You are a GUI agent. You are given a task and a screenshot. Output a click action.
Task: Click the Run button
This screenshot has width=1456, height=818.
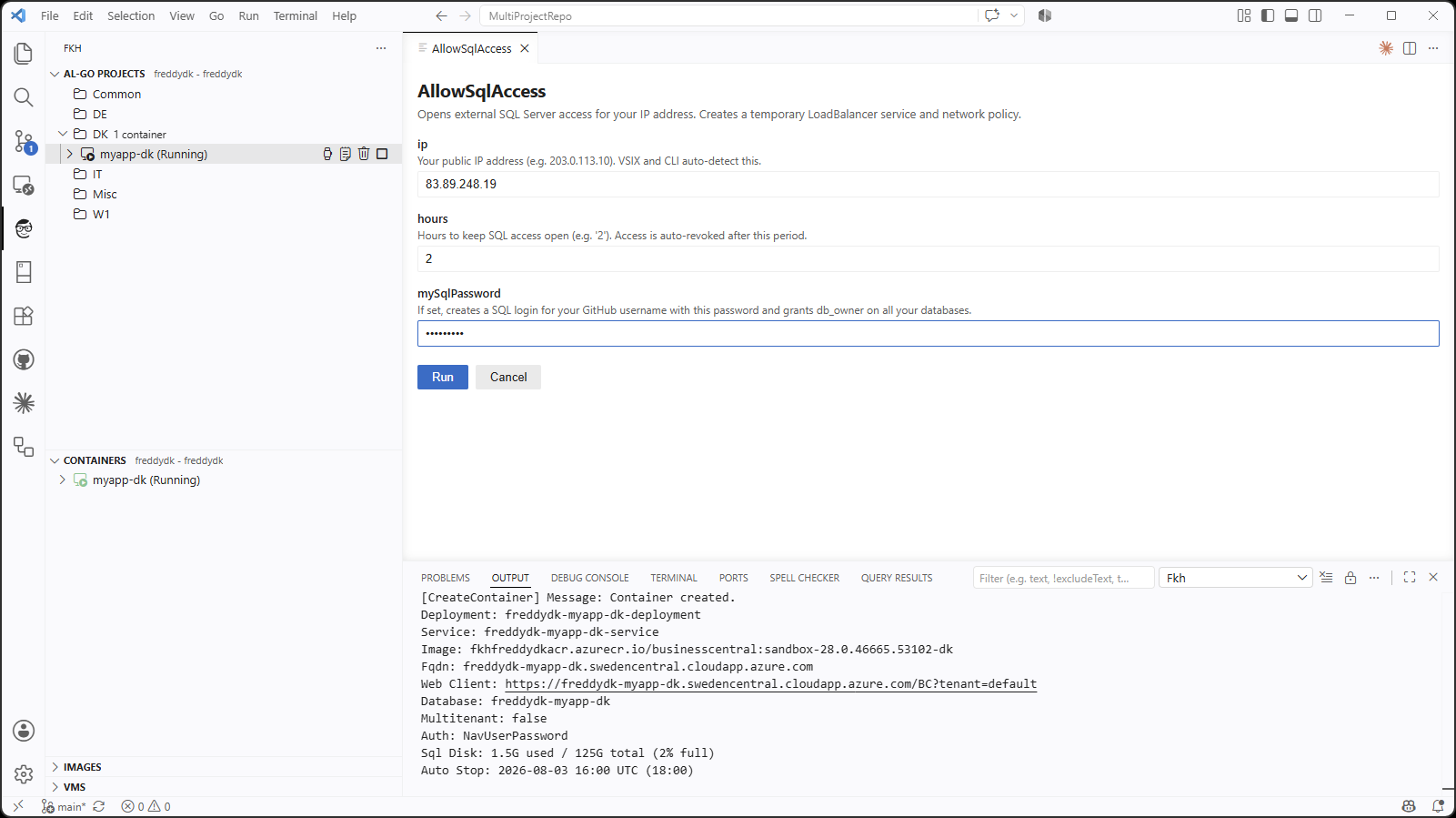443,377
